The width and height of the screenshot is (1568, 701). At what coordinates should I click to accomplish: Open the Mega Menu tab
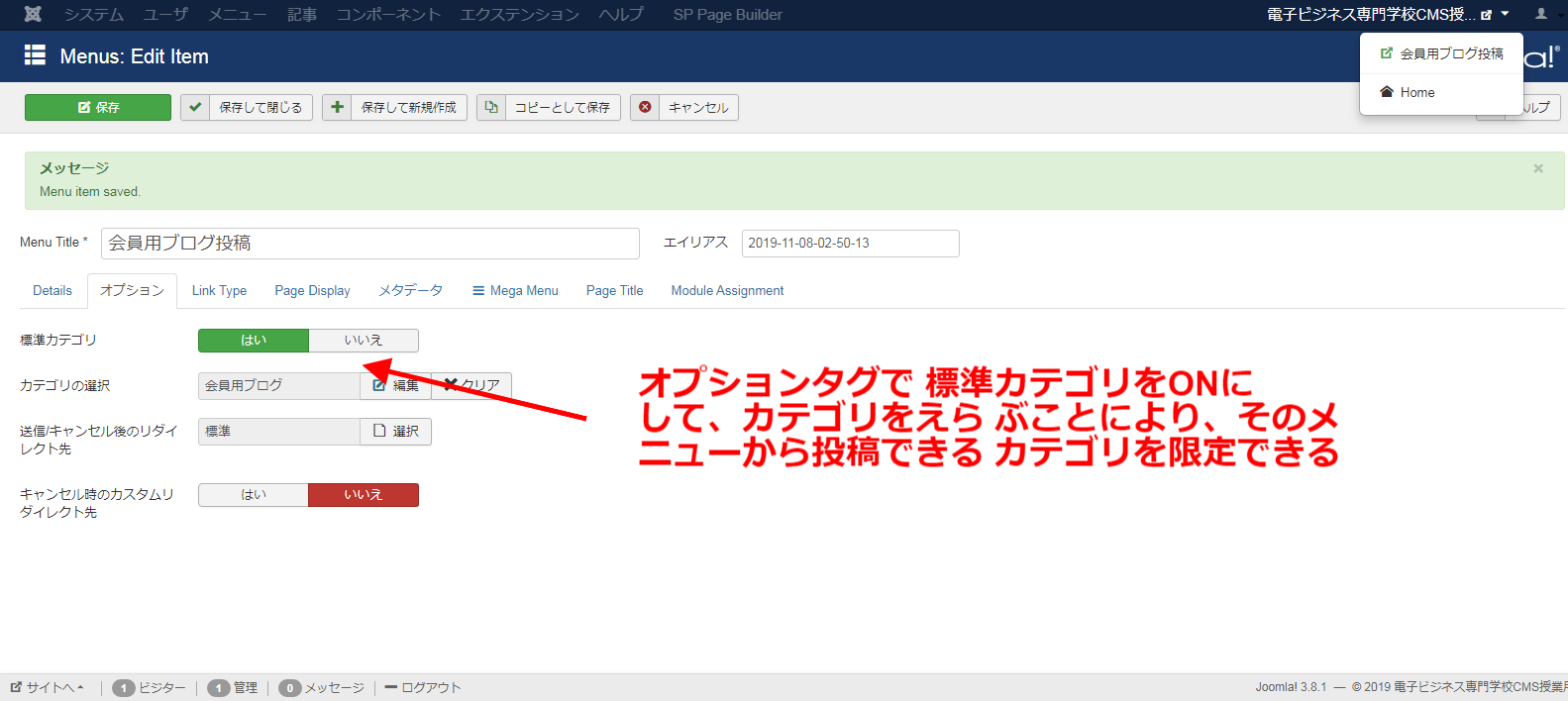515,291
